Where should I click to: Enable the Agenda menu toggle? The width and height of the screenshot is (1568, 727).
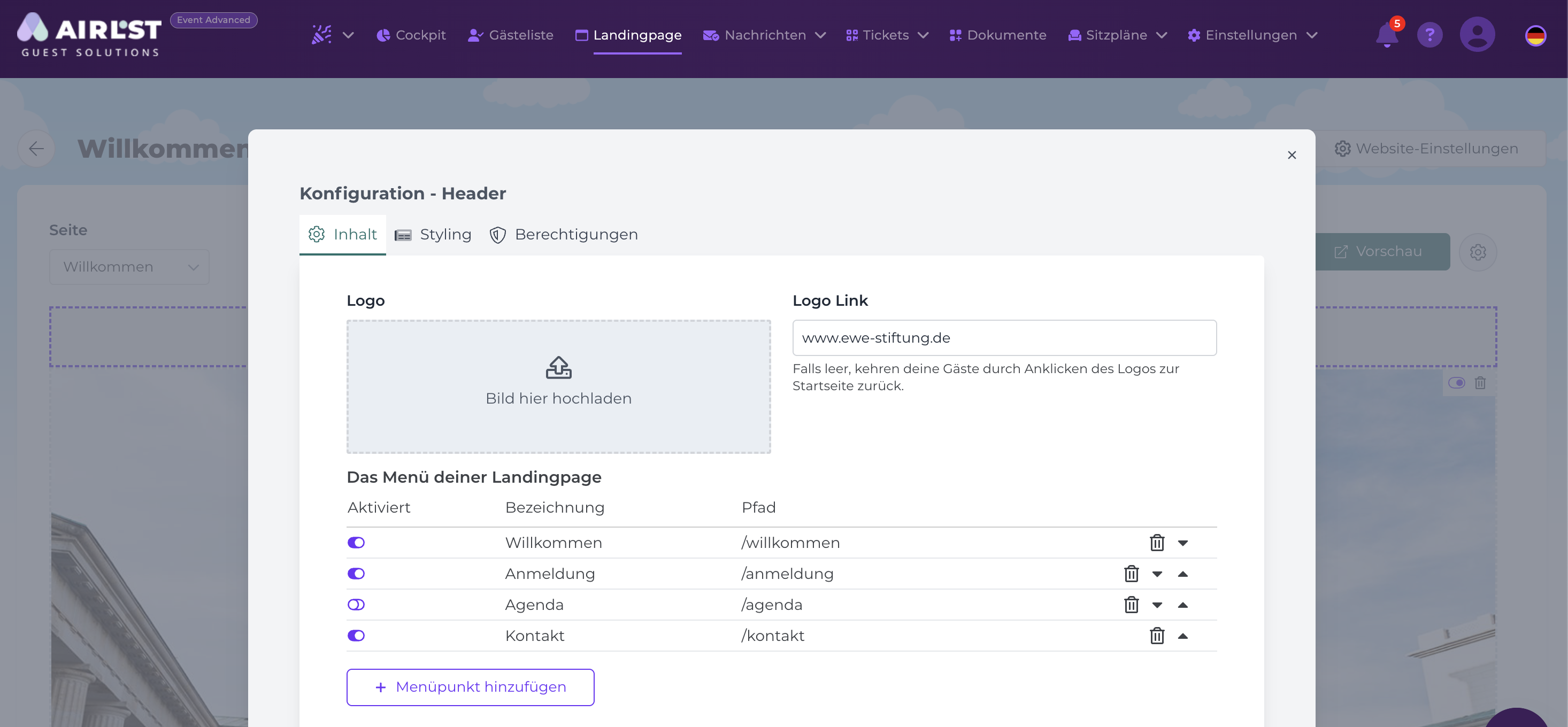click(x=356, y=605)
